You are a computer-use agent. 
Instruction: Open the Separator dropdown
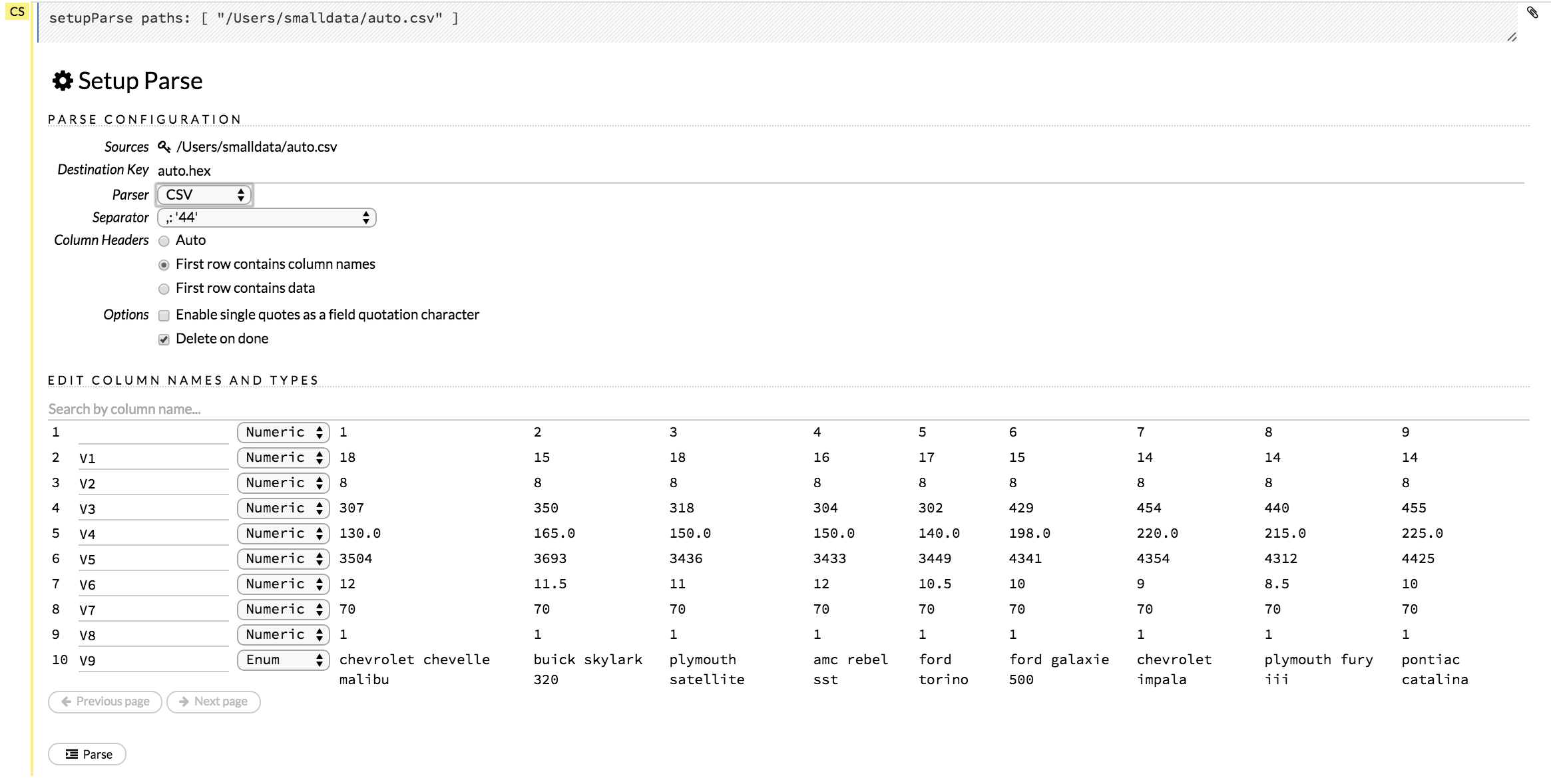[x=266, y=217]
